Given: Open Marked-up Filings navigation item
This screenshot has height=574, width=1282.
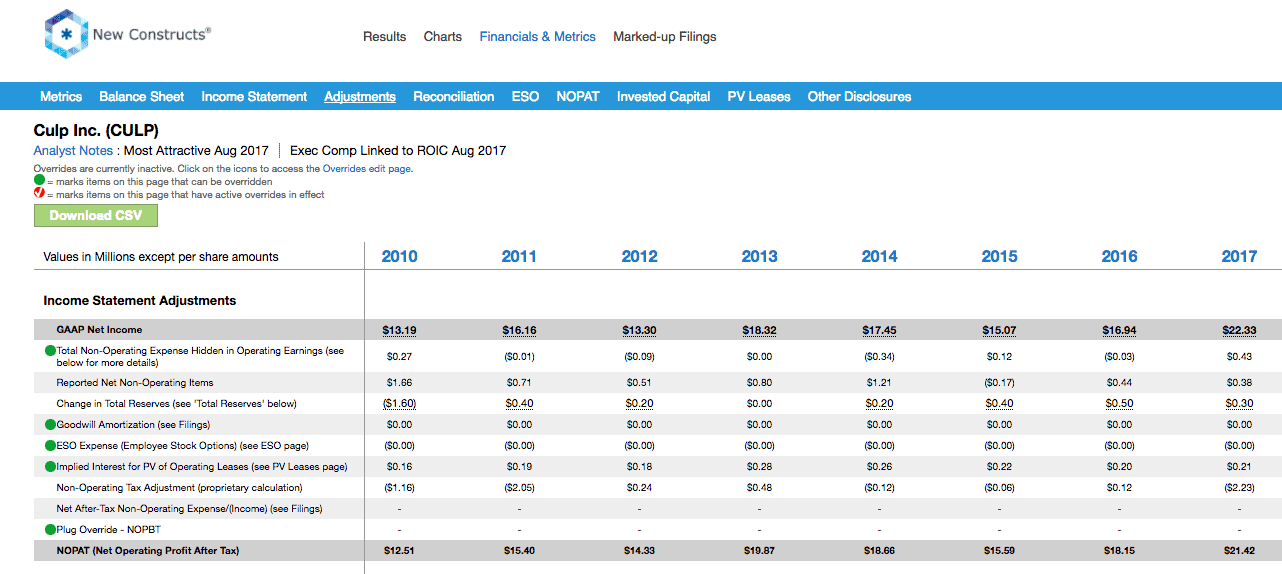Looking at the screenshot, I should click(665, 37).
